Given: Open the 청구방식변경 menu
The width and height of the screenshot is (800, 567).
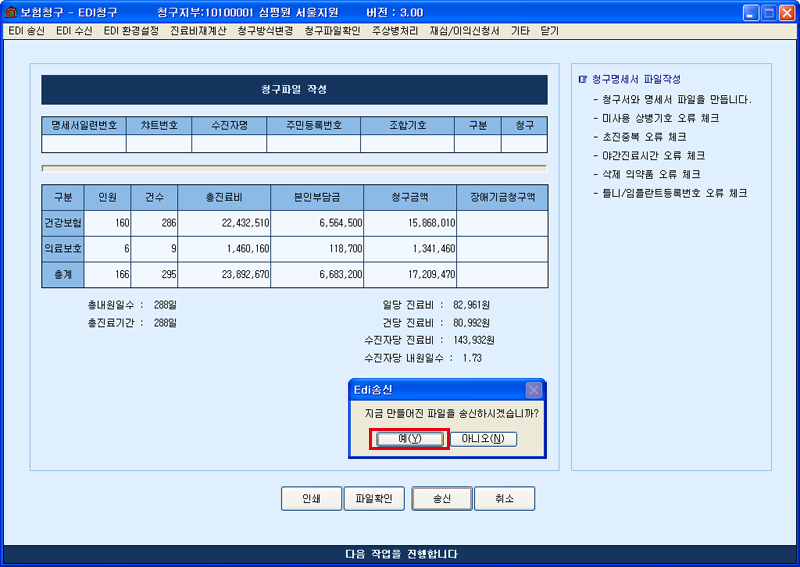Looking at the screenshot, I should coord(266,31).
